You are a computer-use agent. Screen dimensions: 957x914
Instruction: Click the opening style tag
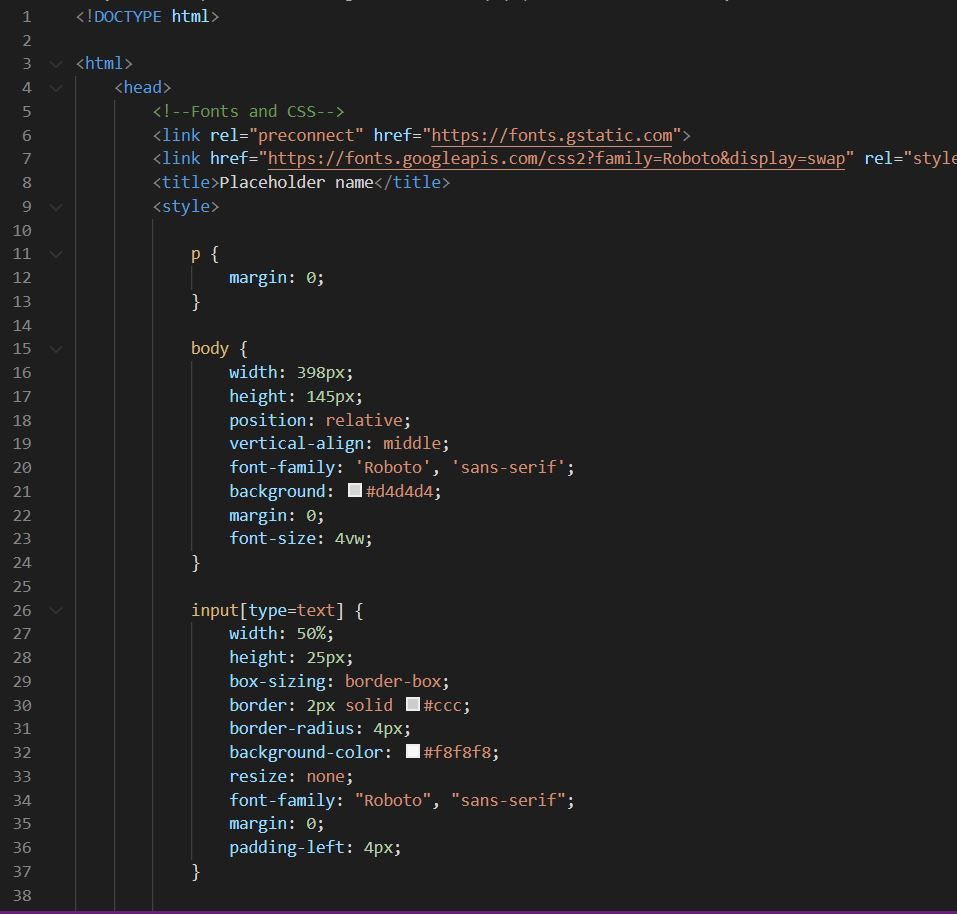186,207
